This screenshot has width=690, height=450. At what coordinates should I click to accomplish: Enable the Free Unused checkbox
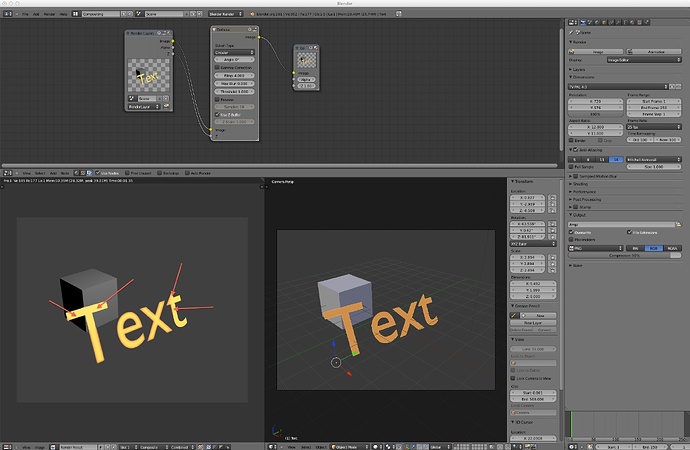[x=128, y=173]
